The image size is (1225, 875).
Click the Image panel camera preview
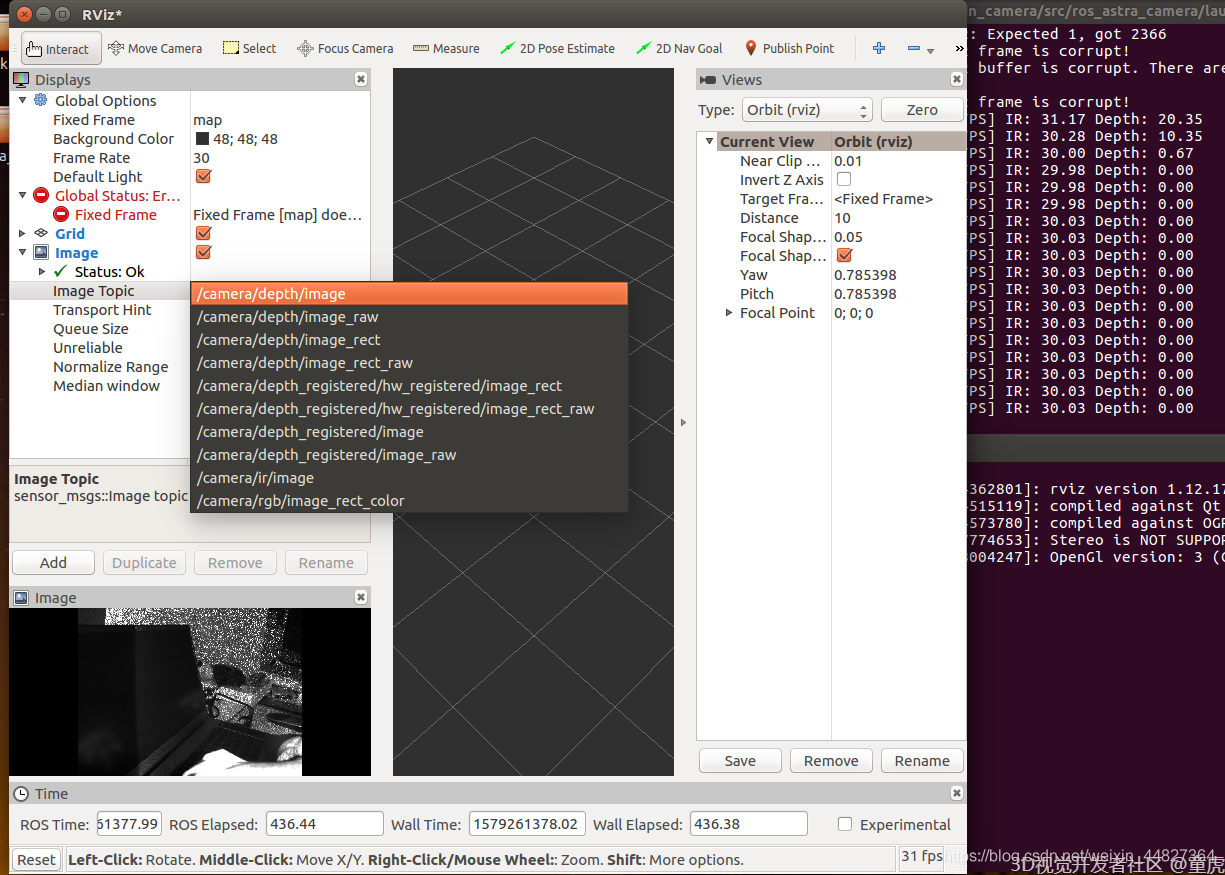click(190, 692)
